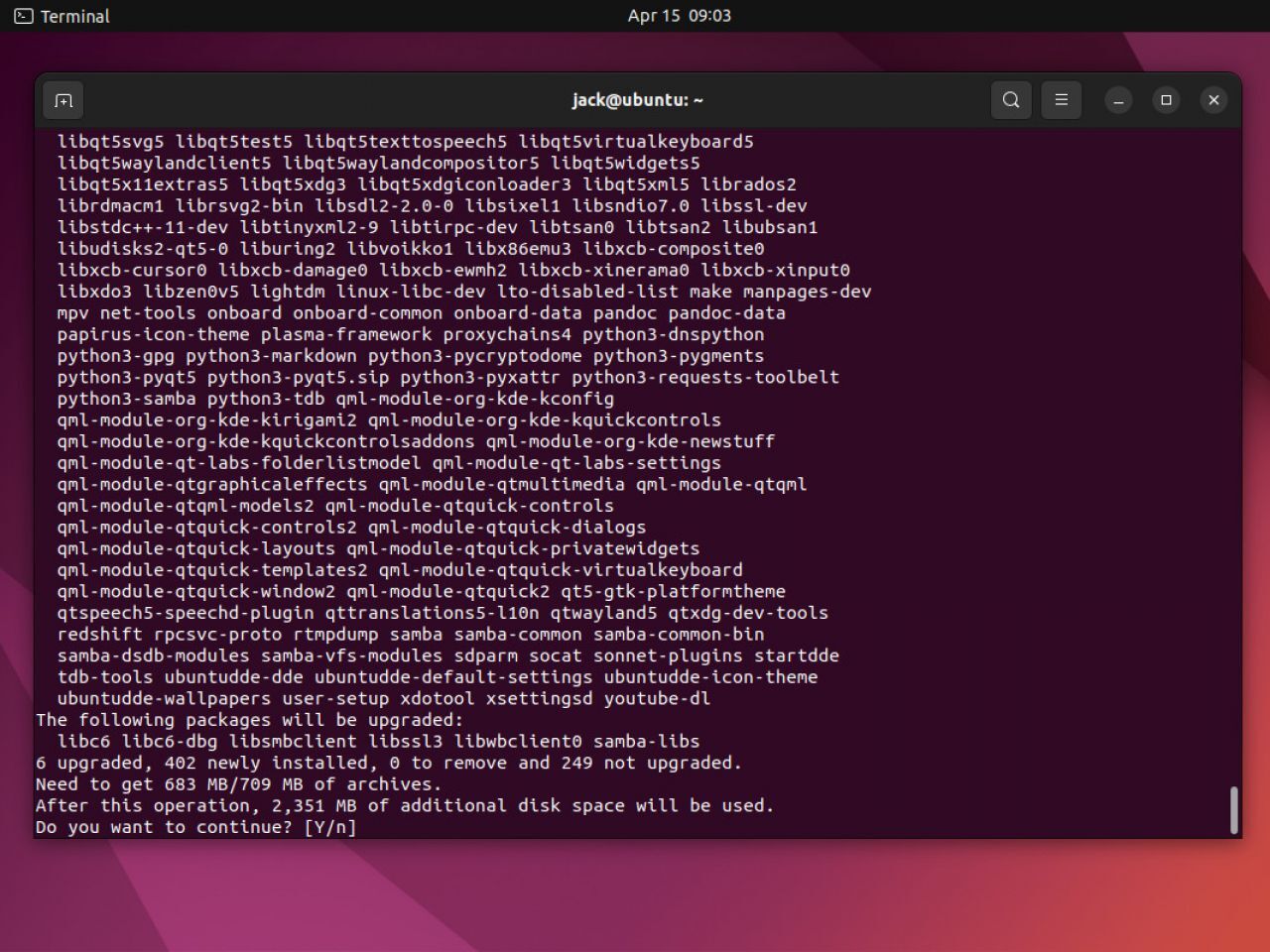The height and width of the screenshot is (952, 1270).
Task: Open the hamburger main menu
Action: tap(1061, 100)
